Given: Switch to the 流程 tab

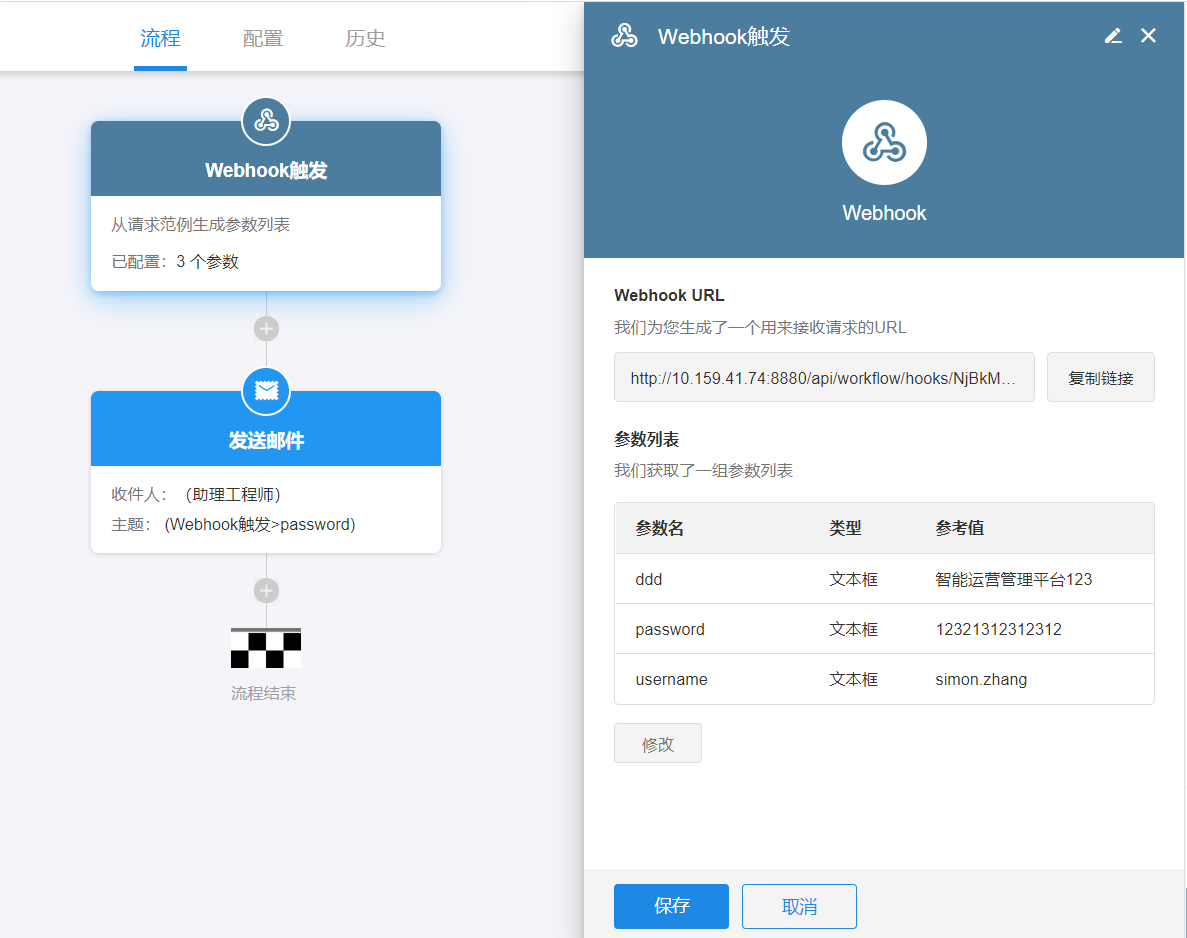Looking at the screenshot, I should click(160, 39).
